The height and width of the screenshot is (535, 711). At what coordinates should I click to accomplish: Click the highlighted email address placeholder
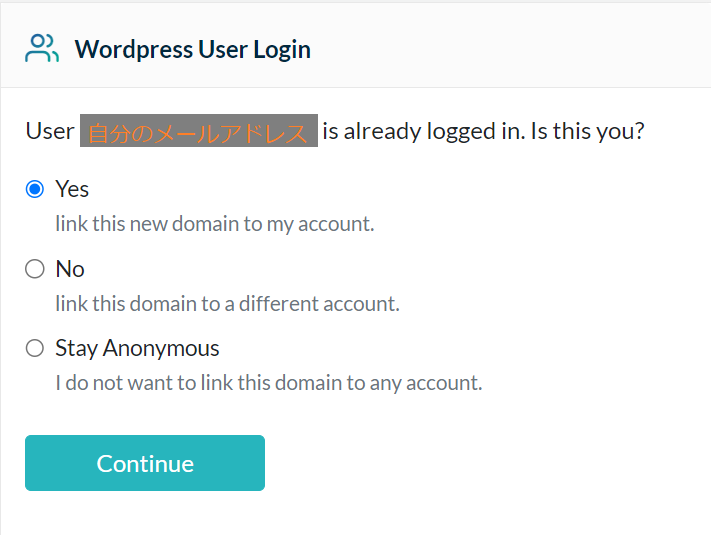(x=198, y=132)
